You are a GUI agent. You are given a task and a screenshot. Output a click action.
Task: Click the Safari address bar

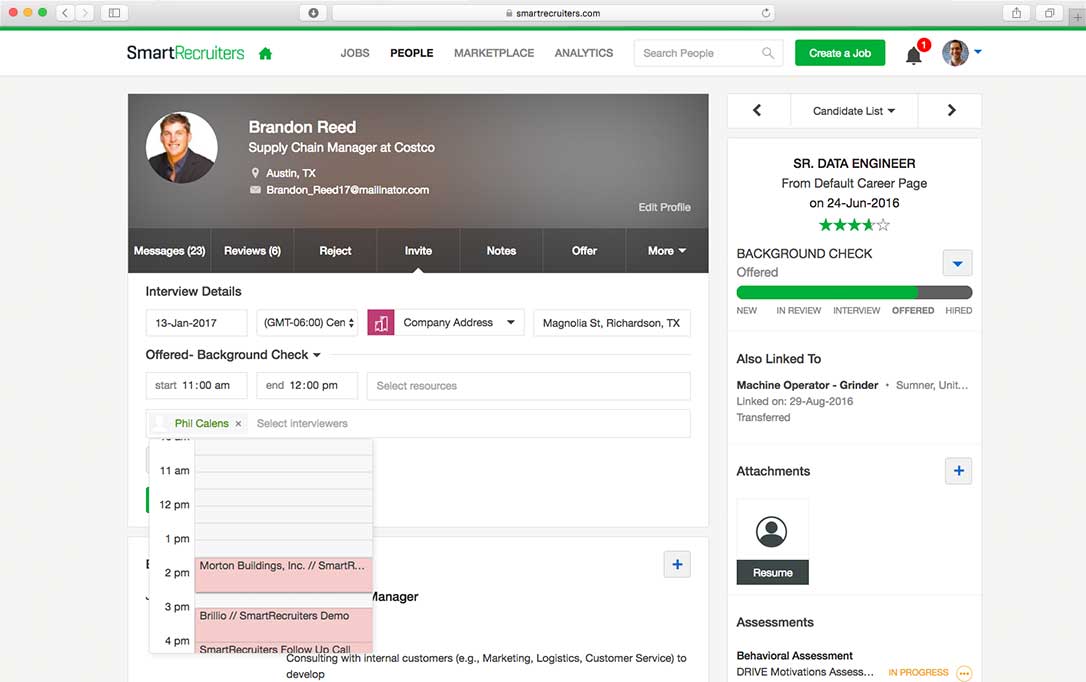pos(553,12)
